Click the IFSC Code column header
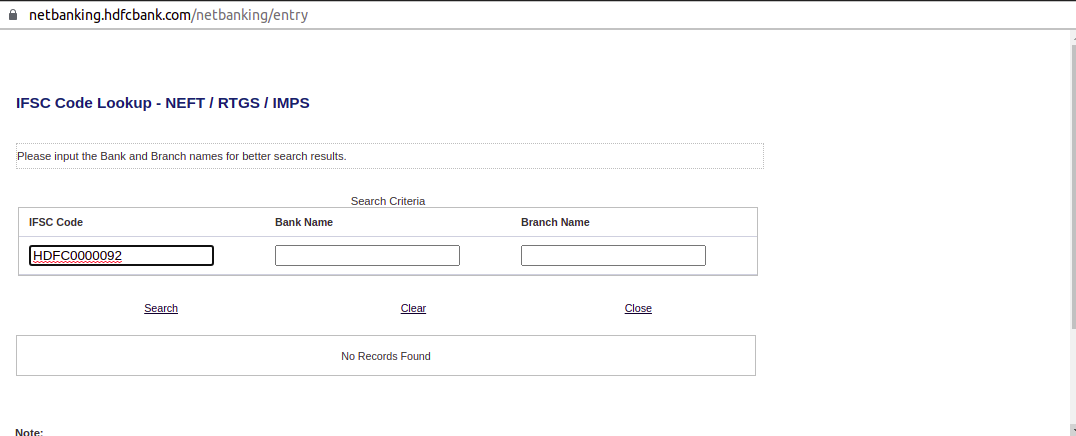This screenshot has height=436, width=1076. [x=56, y=222]
